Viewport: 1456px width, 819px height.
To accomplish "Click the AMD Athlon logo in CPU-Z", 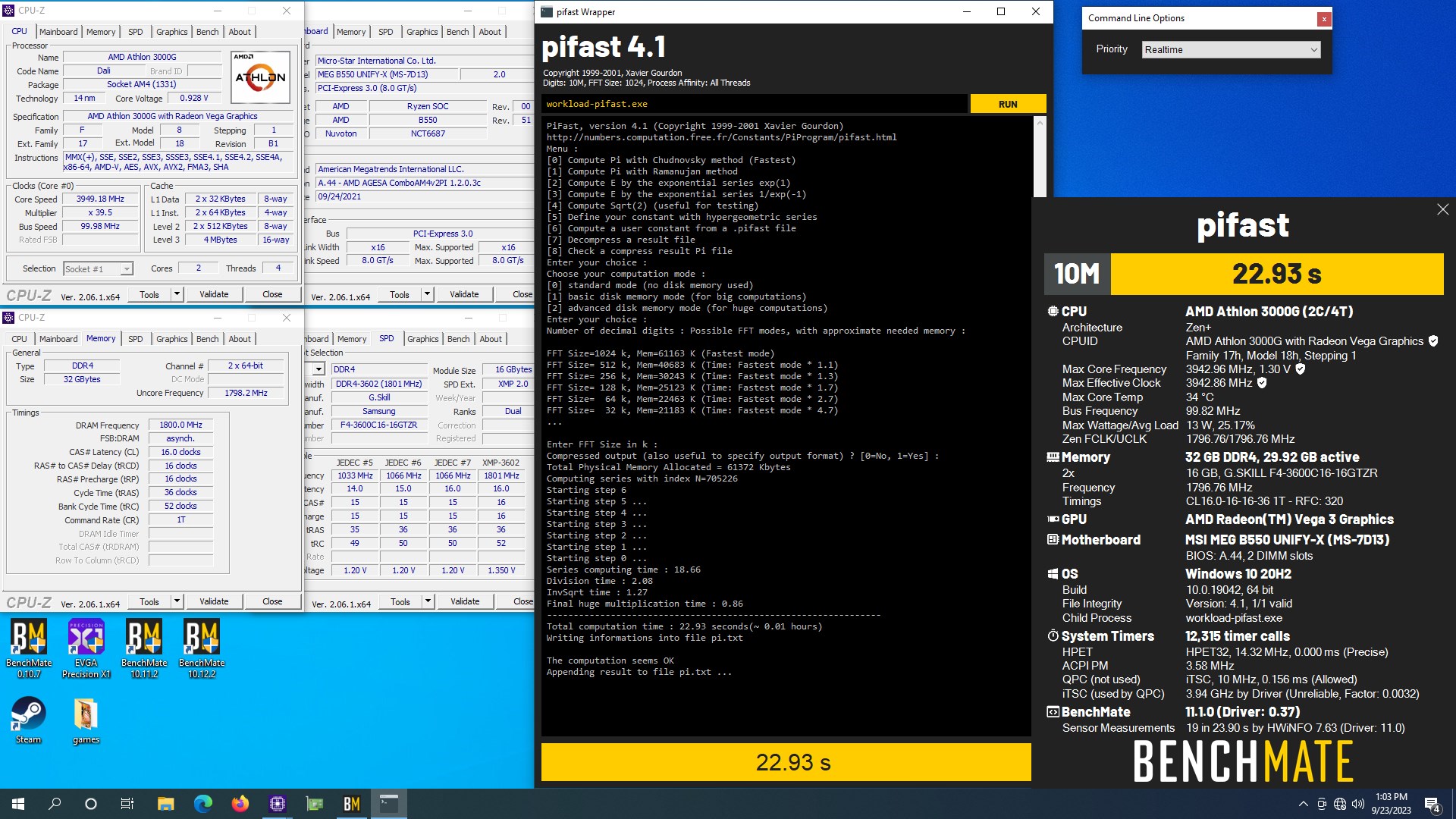I will click(x=260, y=77).
